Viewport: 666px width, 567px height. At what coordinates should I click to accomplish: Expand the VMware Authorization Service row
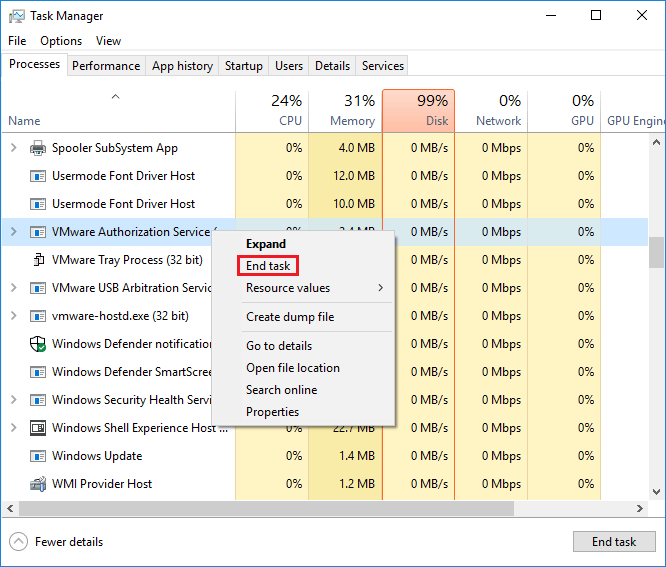pyautogui.click(x=14, y=232)
